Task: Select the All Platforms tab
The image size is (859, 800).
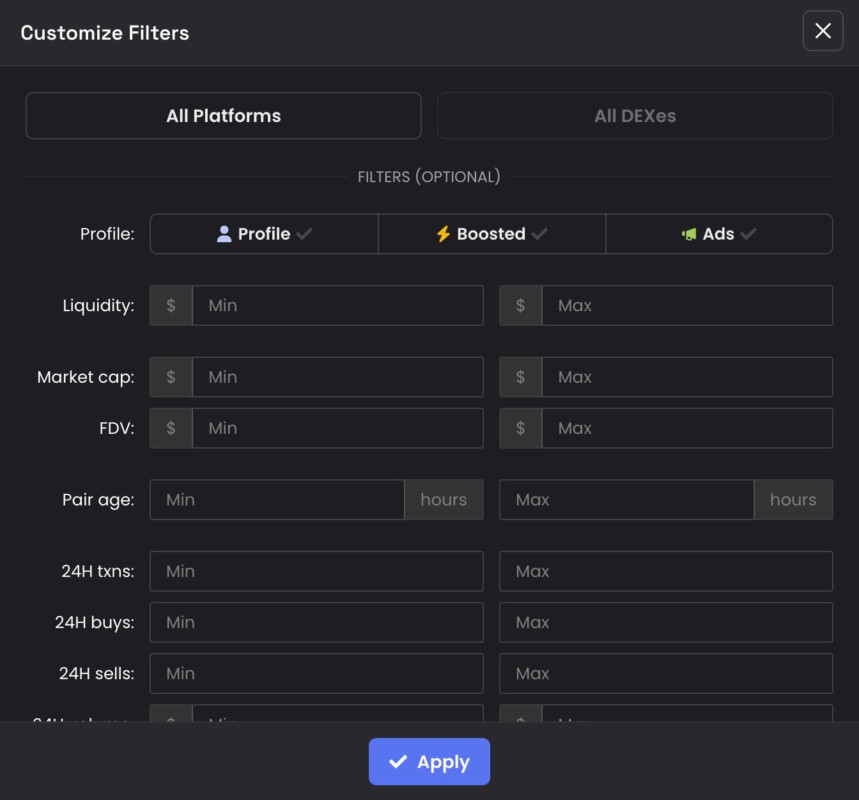Action: [x=223, y=116]
